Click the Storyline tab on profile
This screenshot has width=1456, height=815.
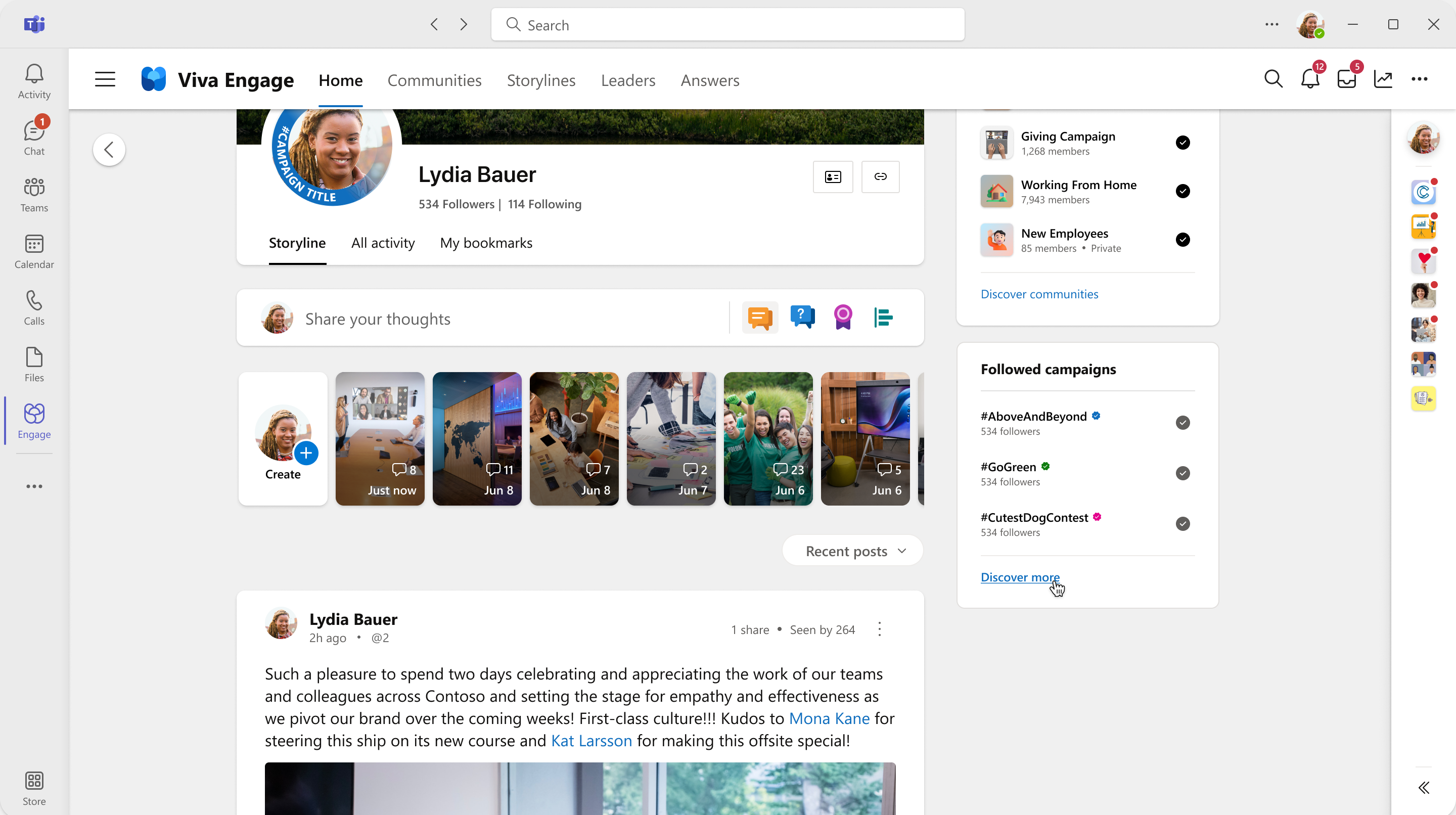tap(296, 242)
